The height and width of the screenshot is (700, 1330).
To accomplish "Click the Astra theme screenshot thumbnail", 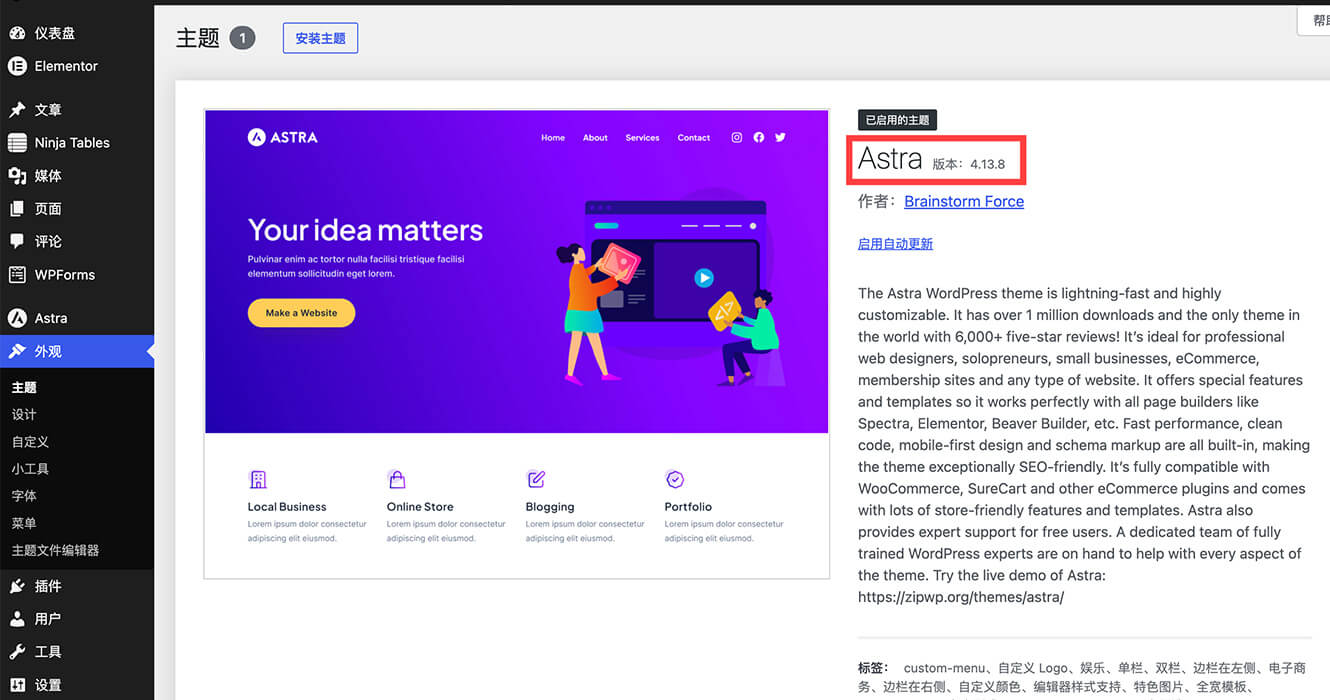I will pyautogui.click(x=517, y=344).
